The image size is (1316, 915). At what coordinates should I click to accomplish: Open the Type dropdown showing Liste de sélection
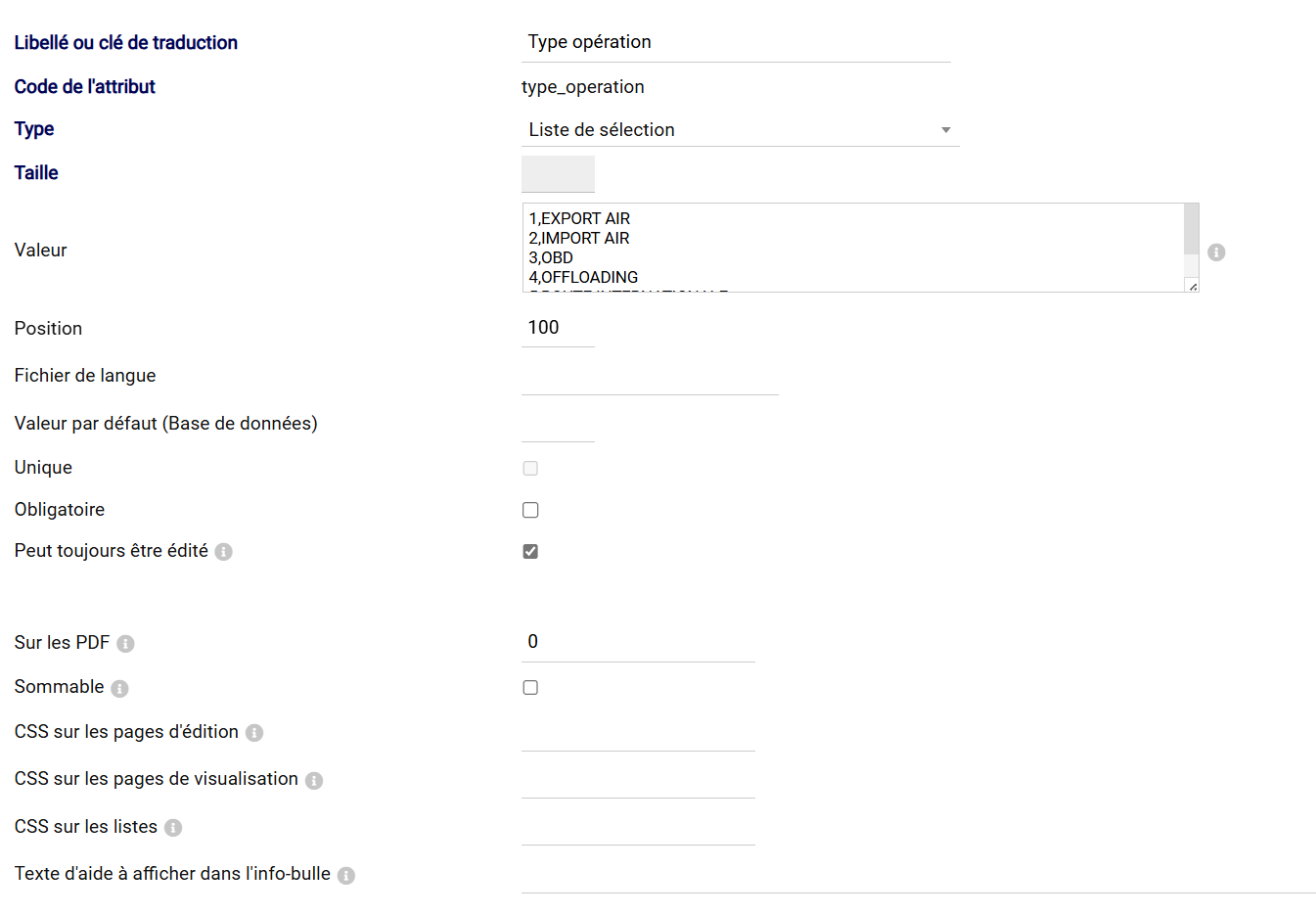(x=740, y=130)
